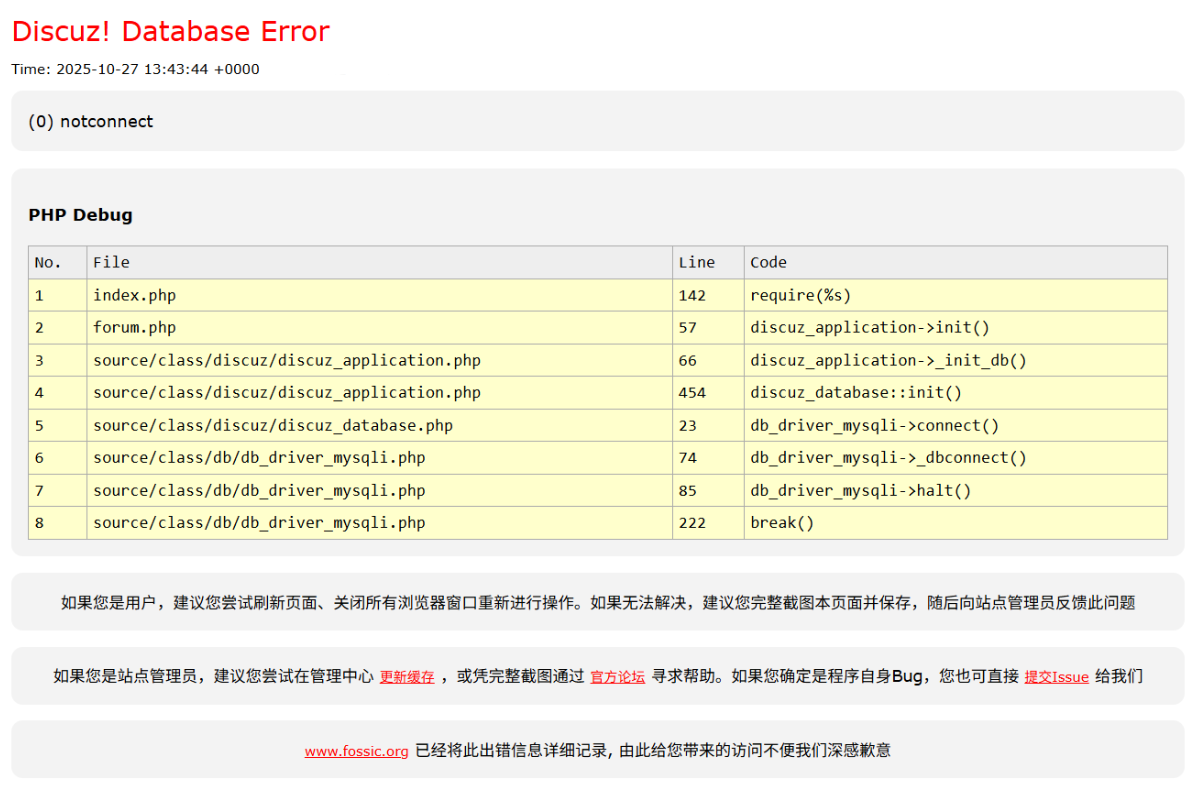This screenshot has height=788, width=1193.
Task: Click the Discuz! Database Error heading
Action: (170, 32)
